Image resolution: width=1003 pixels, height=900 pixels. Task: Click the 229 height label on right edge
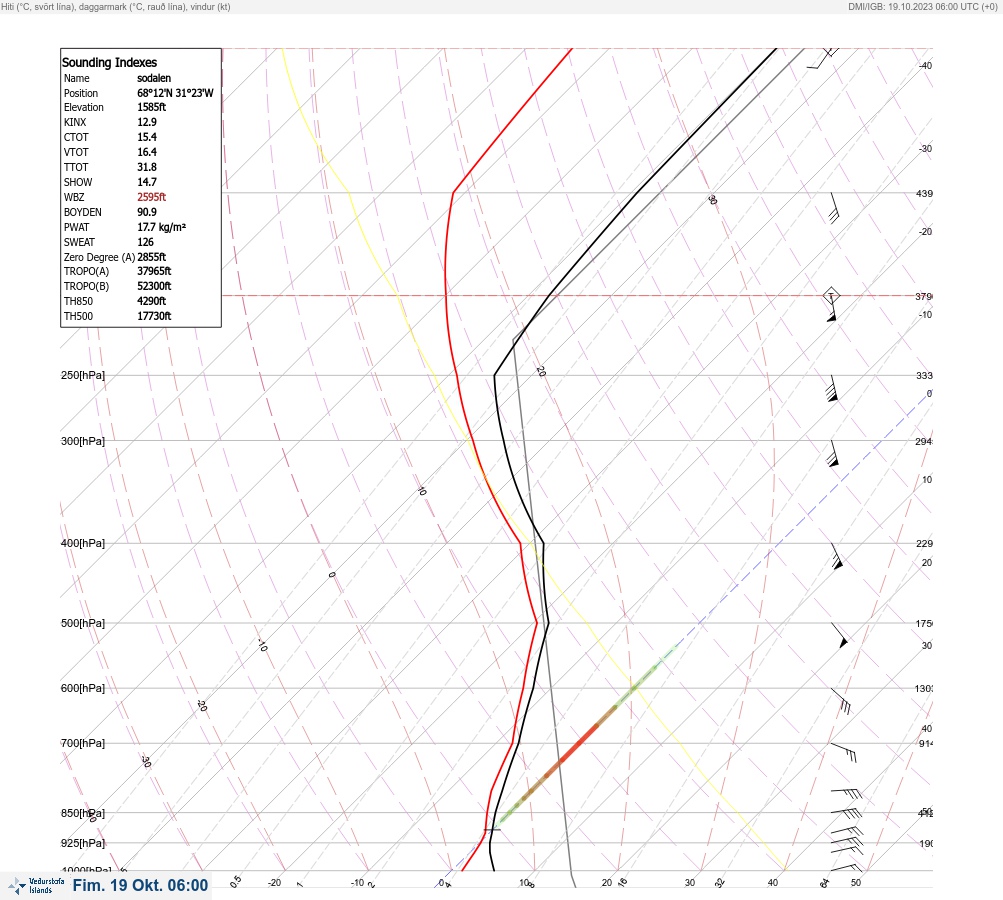point(924,544)
